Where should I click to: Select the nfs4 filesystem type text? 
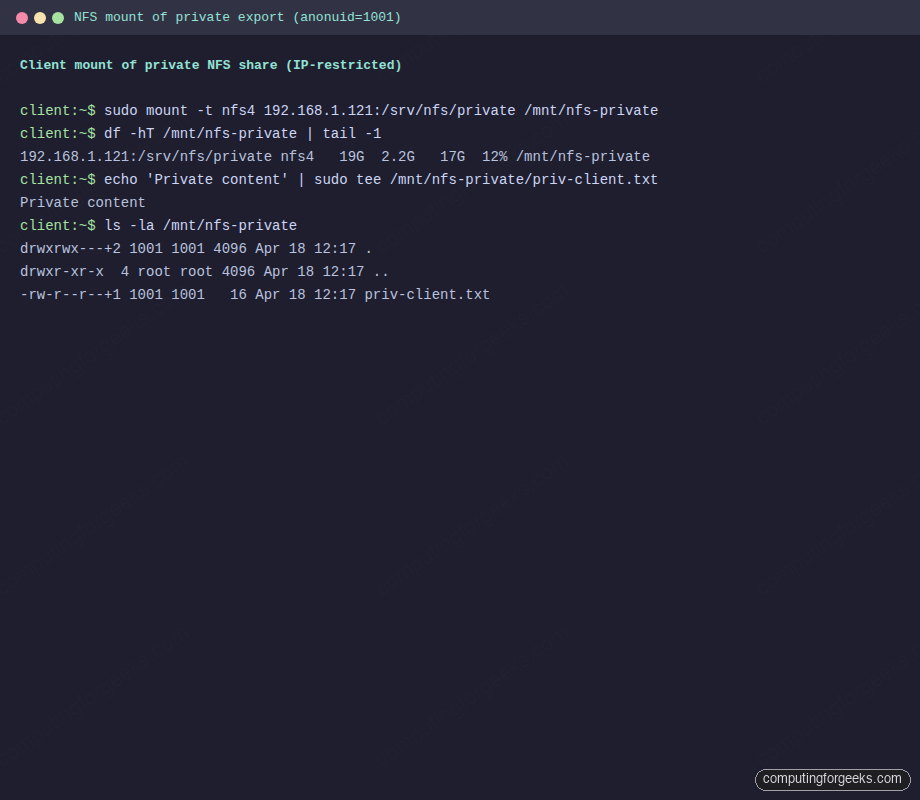coord(296,156)
